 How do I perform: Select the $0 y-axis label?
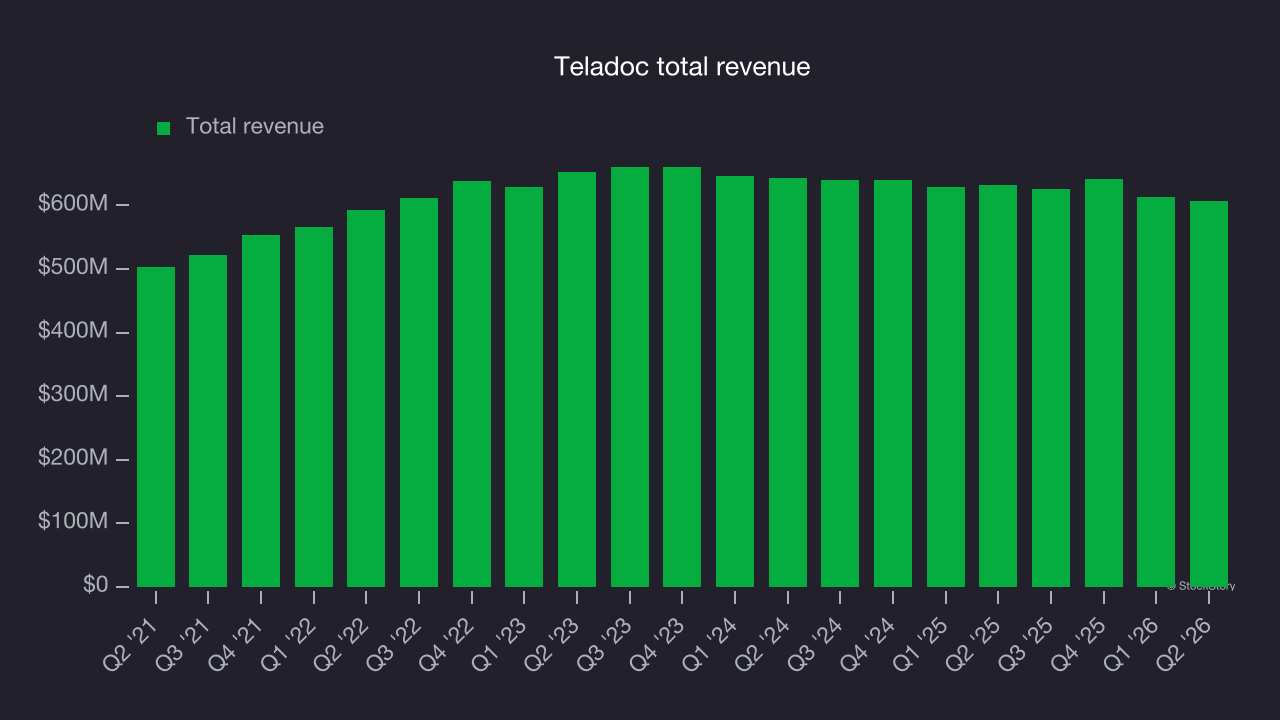(x=94, y=585)
